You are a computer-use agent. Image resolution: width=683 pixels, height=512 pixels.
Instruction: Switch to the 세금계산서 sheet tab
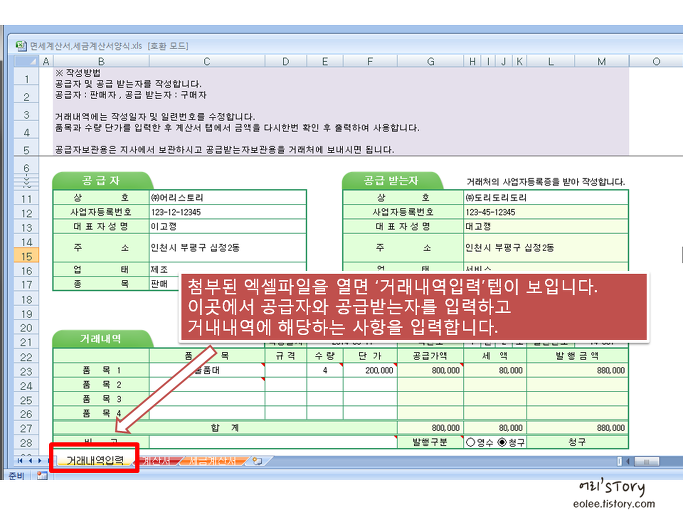[213, 461]
